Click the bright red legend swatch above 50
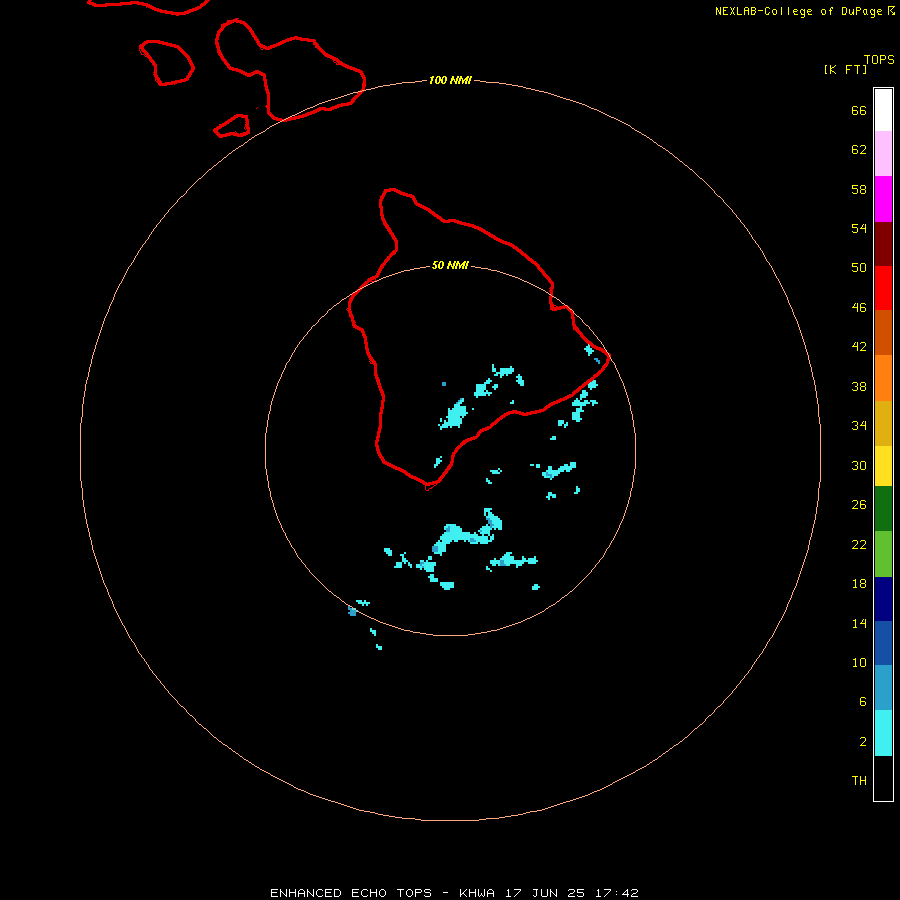 tap(883, 288)
